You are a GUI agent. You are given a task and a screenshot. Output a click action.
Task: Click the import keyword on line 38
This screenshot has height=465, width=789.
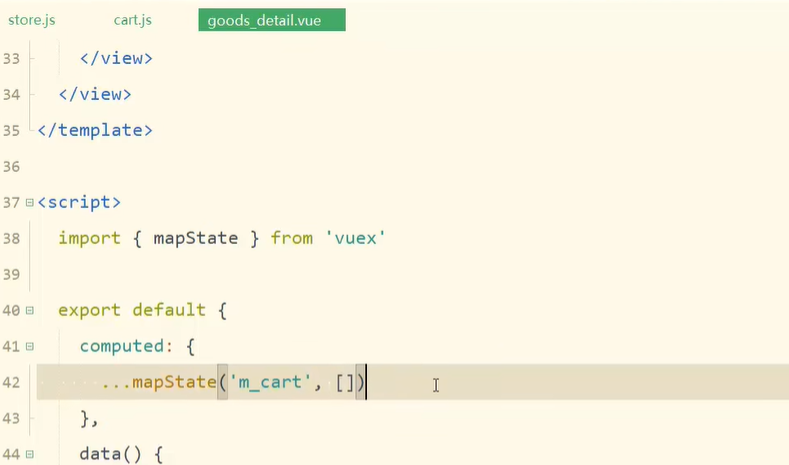click(x=89, y=239)
